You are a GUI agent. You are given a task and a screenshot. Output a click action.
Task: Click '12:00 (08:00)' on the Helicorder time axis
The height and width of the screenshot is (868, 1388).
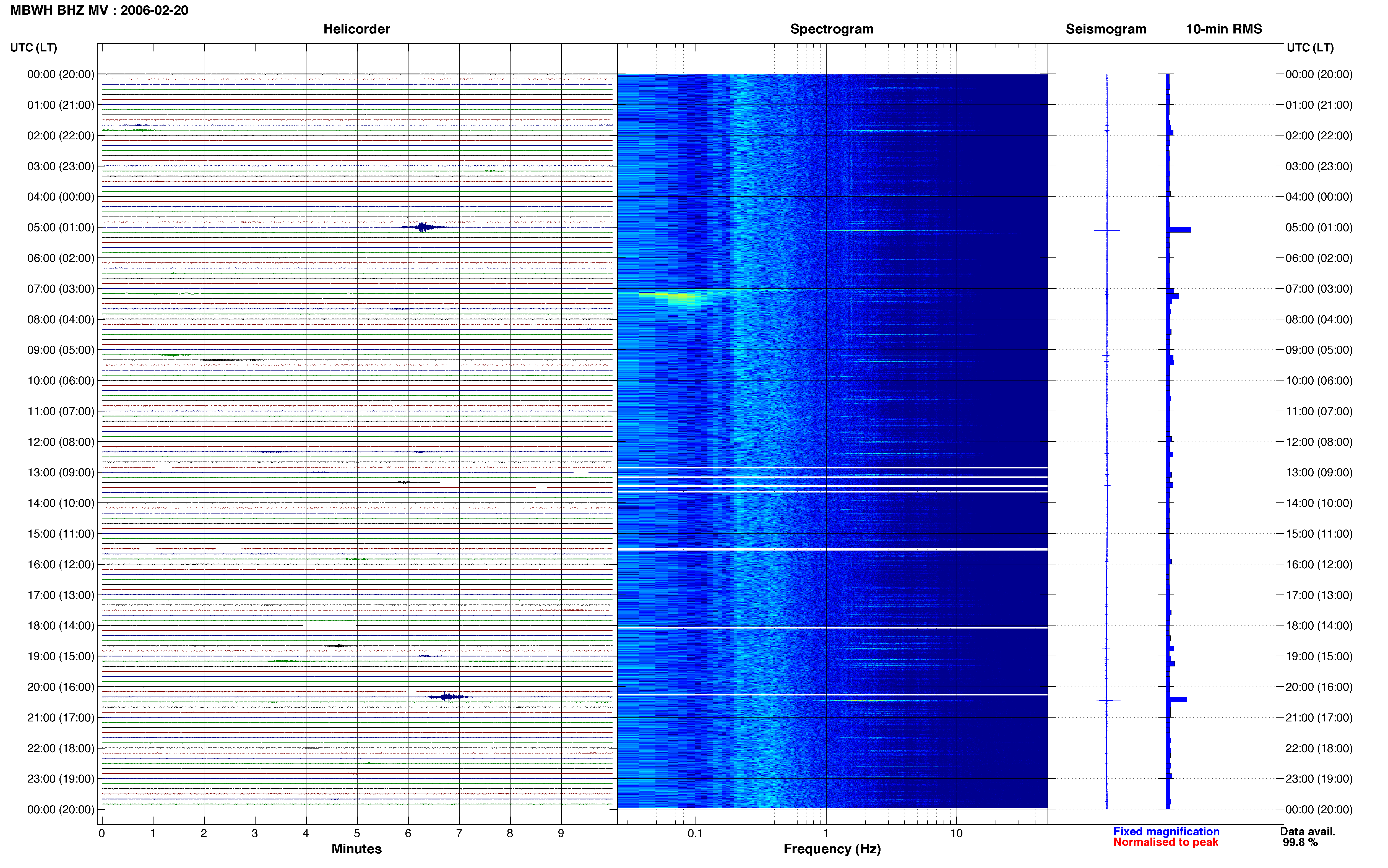[61, 442]
